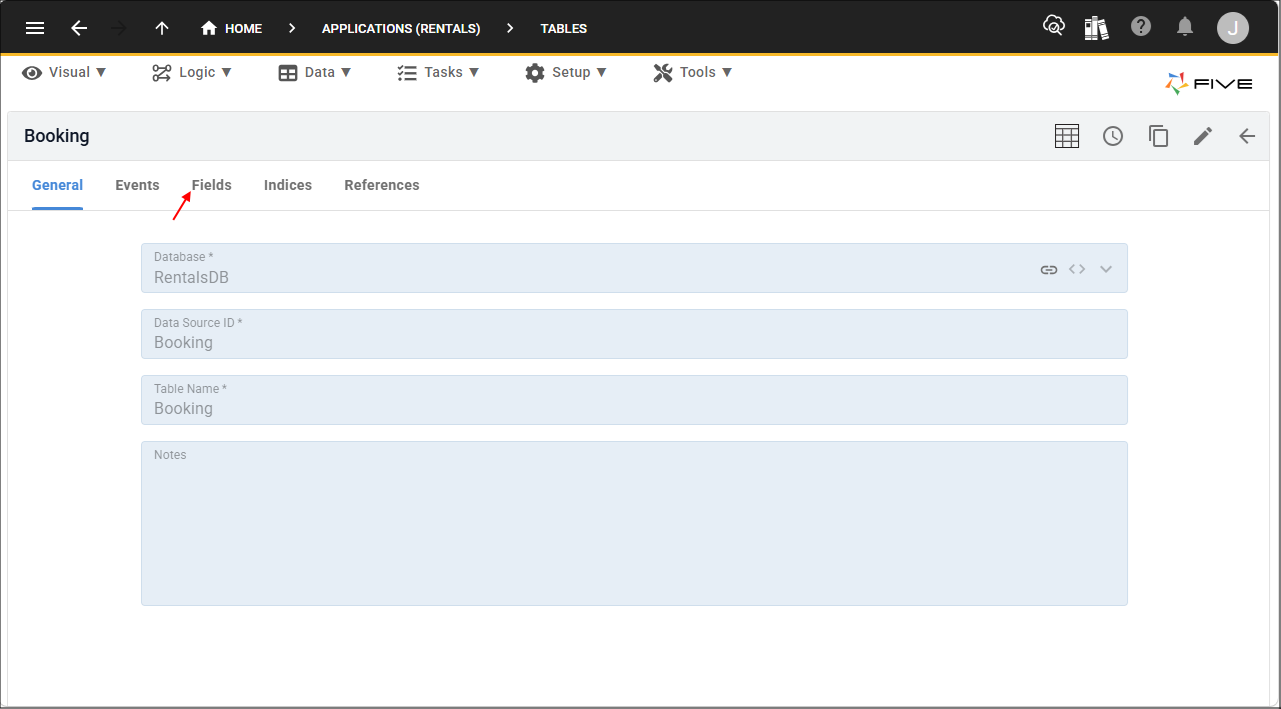Open the library books icon
Screen dimensions: 1281x709
point(1097,27)
